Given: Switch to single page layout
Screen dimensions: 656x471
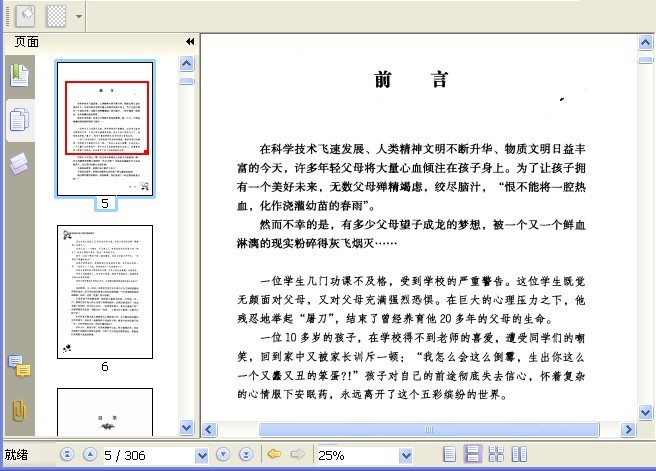Looking at the screenshot, I should tap(450, 454).
